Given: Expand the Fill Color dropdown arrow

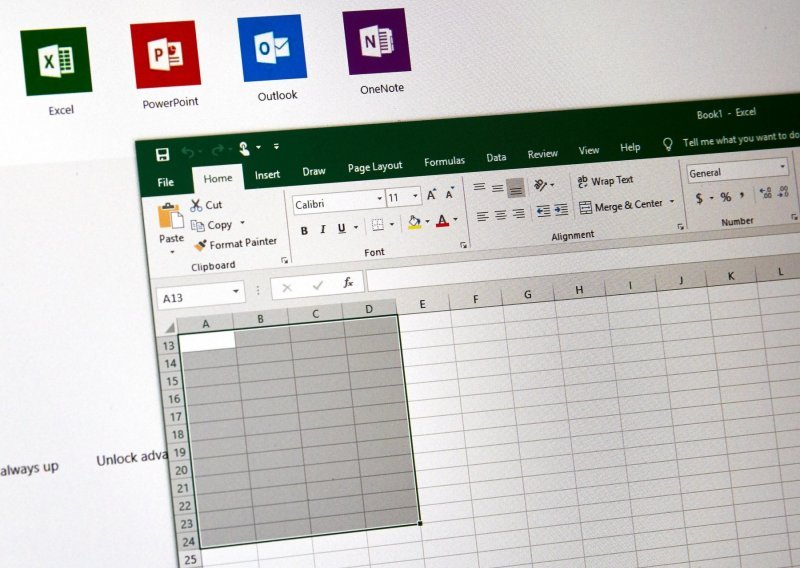Looking at the screenshot, I should click(x=428, y=221).
